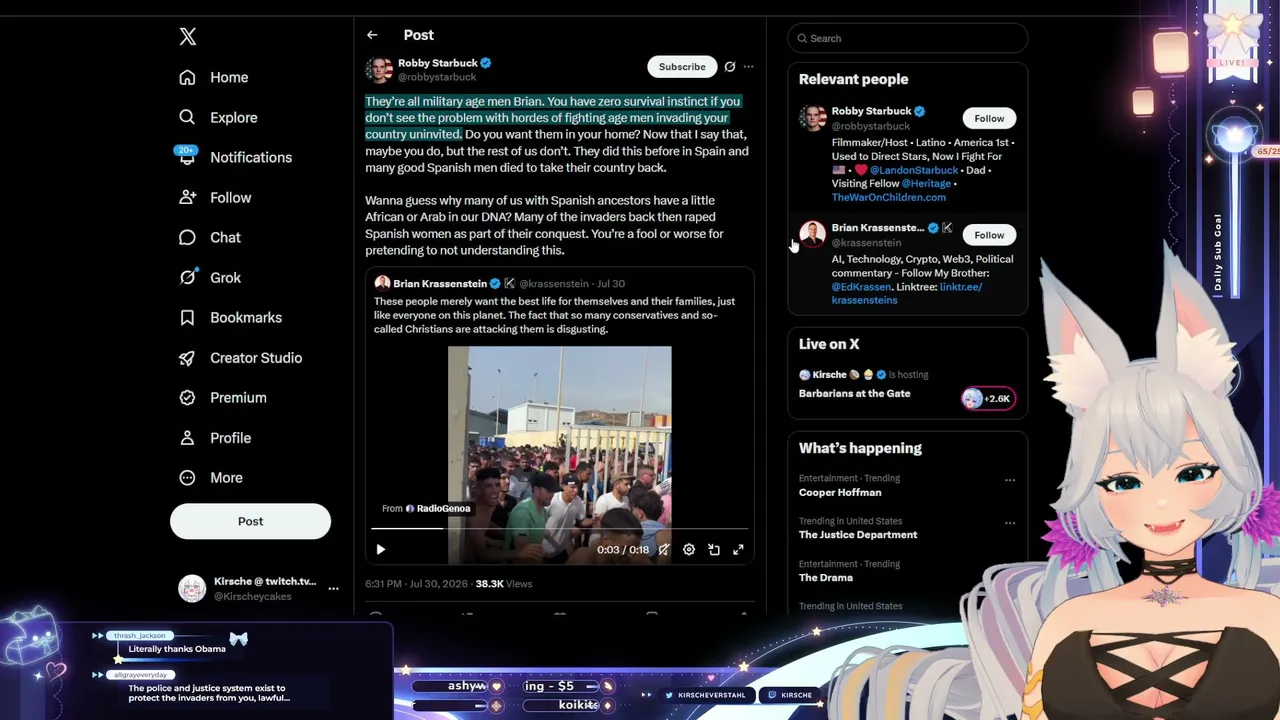Expand the video to fullscreen

click(x=738, y=549)
